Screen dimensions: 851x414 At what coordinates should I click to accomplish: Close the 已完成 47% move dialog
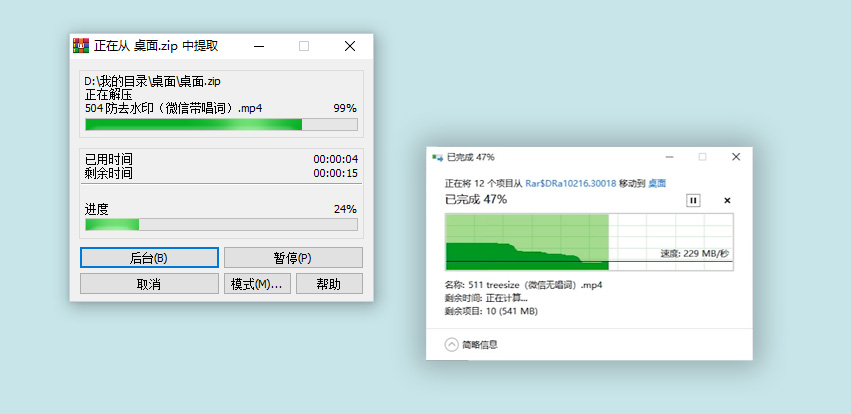736,157
